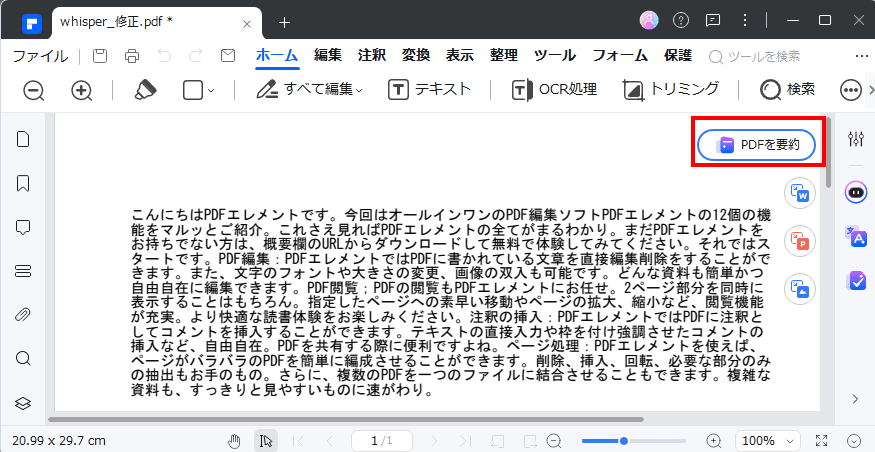Click the toolbar zoom in magnifier

coord(82,90)
